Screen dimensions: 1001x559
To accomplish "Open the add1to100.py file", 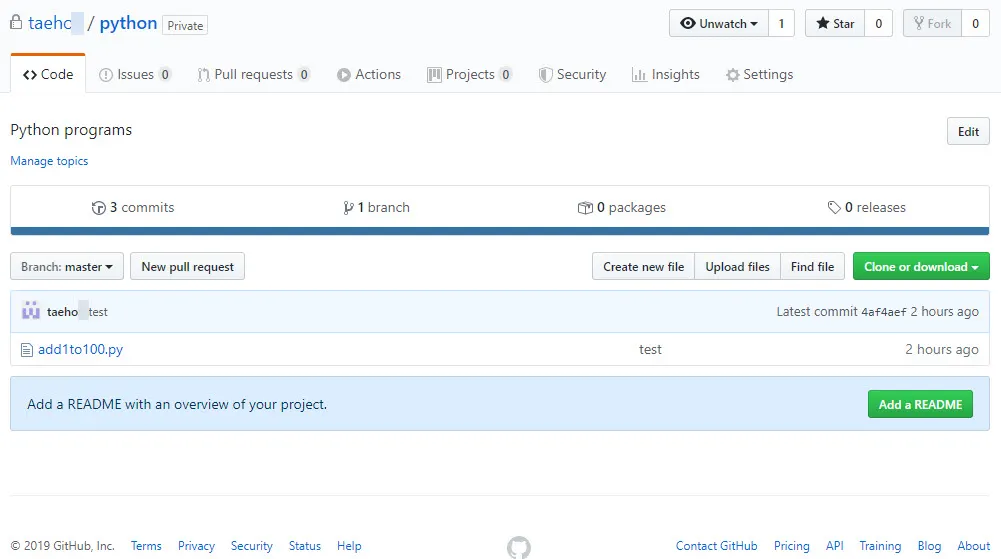I will [80, 349].
